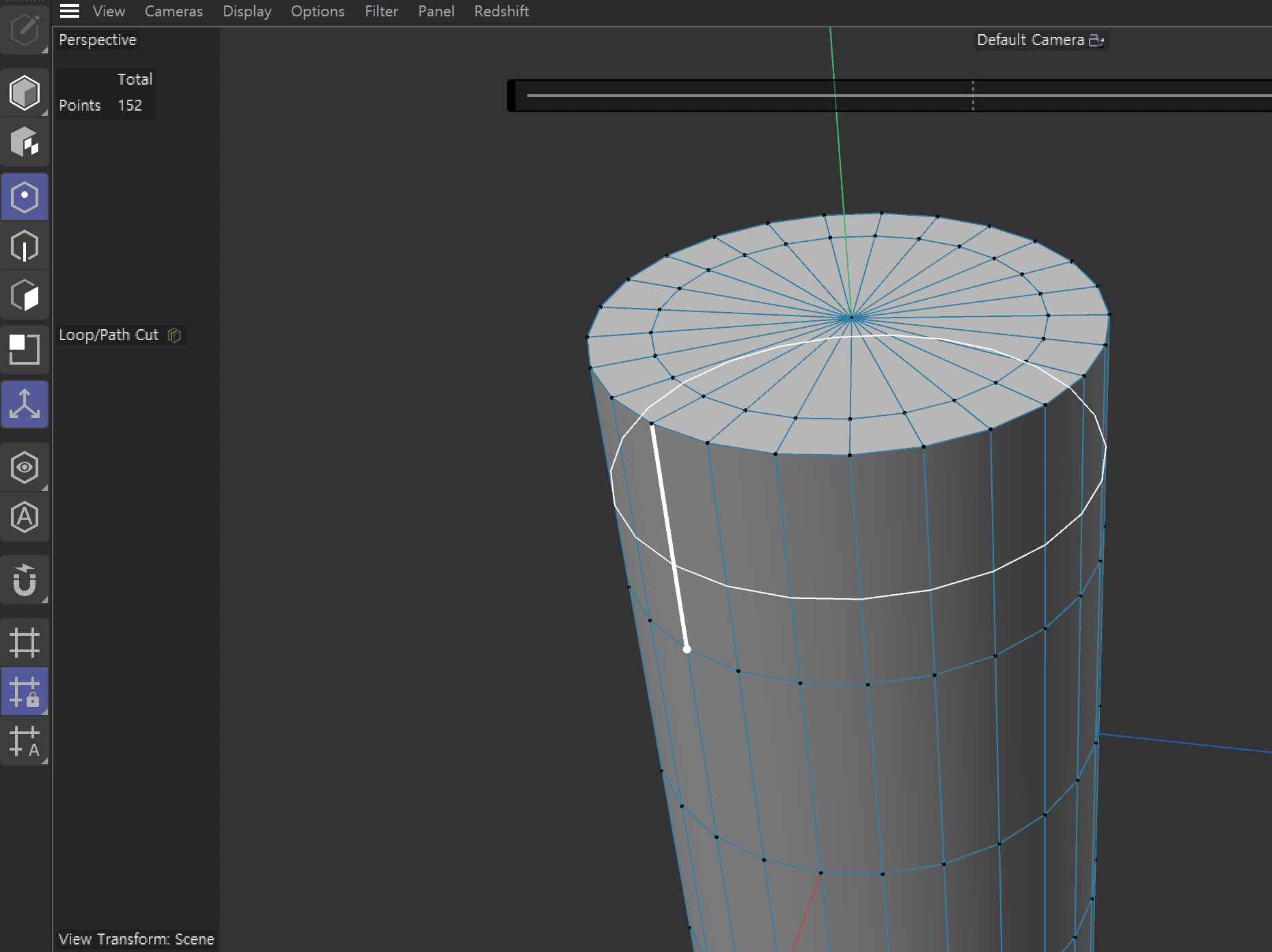The width and height of the screenshot is (1272, 952).
Task: Open the Default Camera selector
Action: 1040,40
